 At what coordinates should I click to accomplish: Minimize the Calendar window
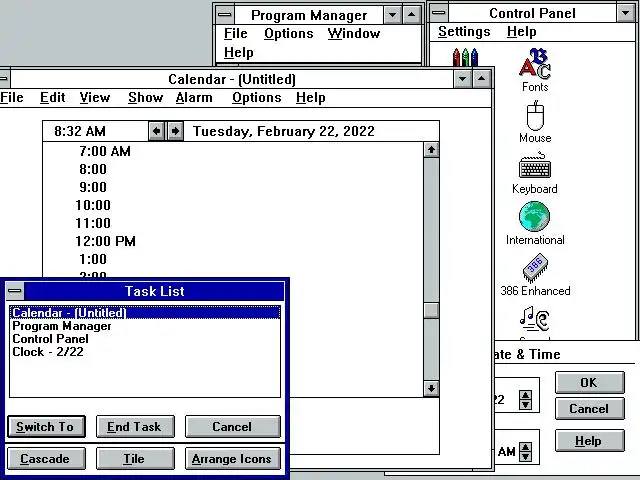pos(463,78)
